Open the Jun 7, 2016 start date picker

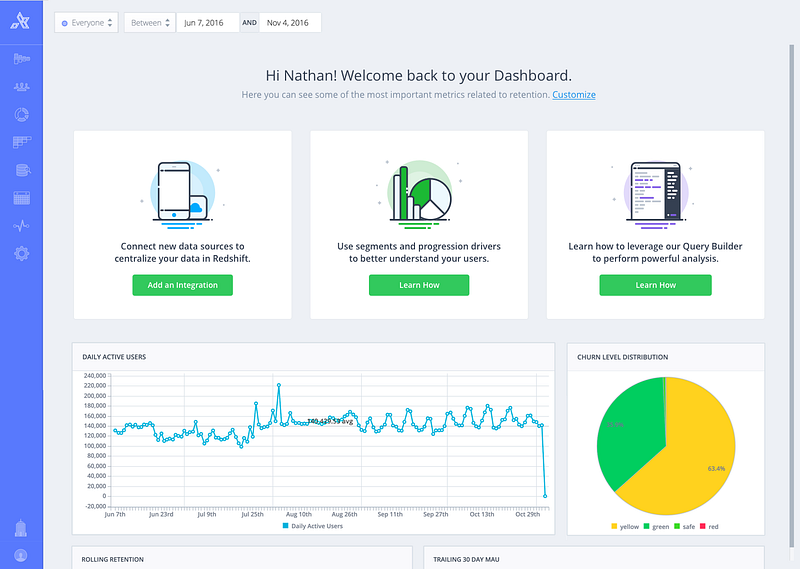(208, 23)
